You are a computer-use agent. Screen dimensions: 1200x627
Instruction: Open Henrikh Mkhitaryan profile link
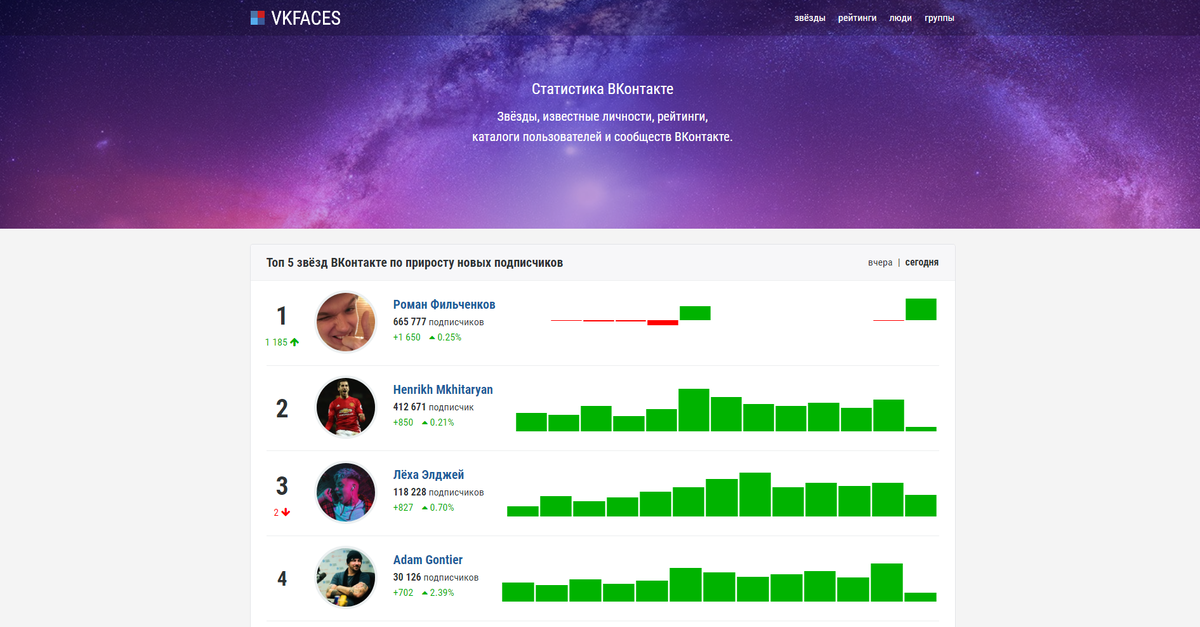point(443,390)
